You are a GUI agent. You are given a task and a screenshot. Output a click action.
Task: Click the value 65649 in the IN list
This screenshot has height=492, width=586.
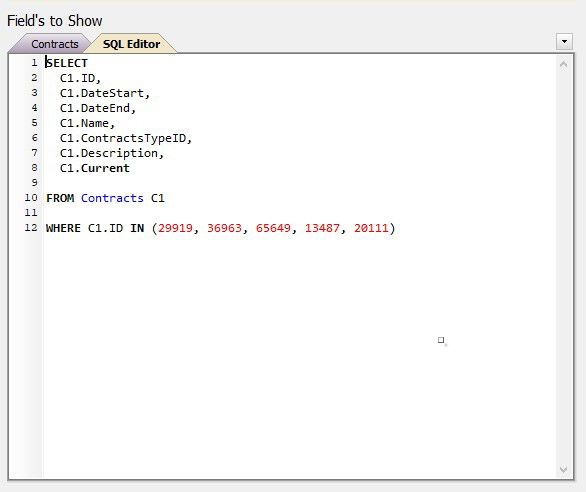click(273, 228)
